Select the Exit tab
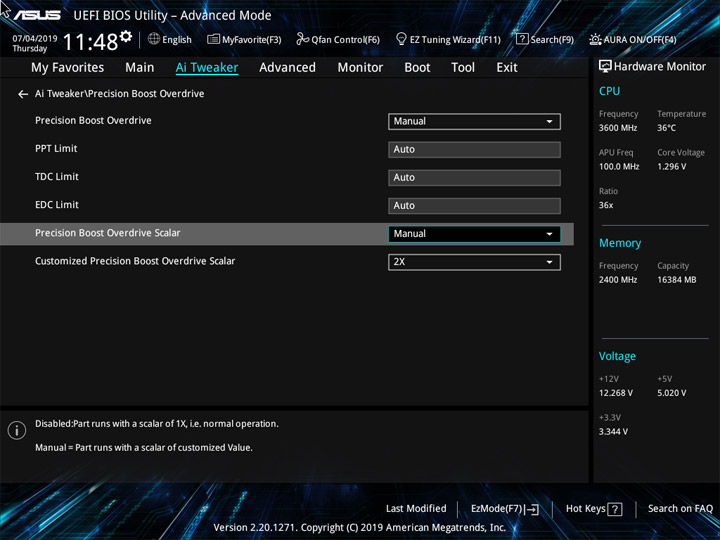The image size is (720, 540). pos(507,68)
